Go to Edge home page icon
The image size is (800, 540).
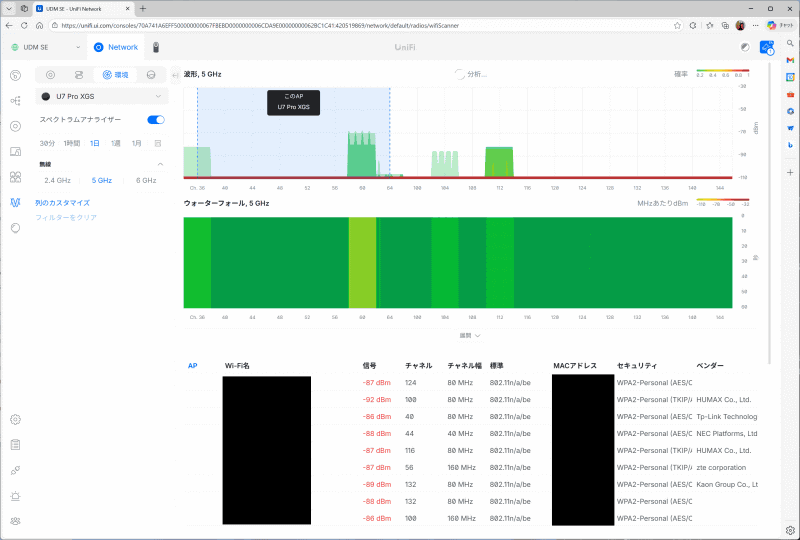39,25
